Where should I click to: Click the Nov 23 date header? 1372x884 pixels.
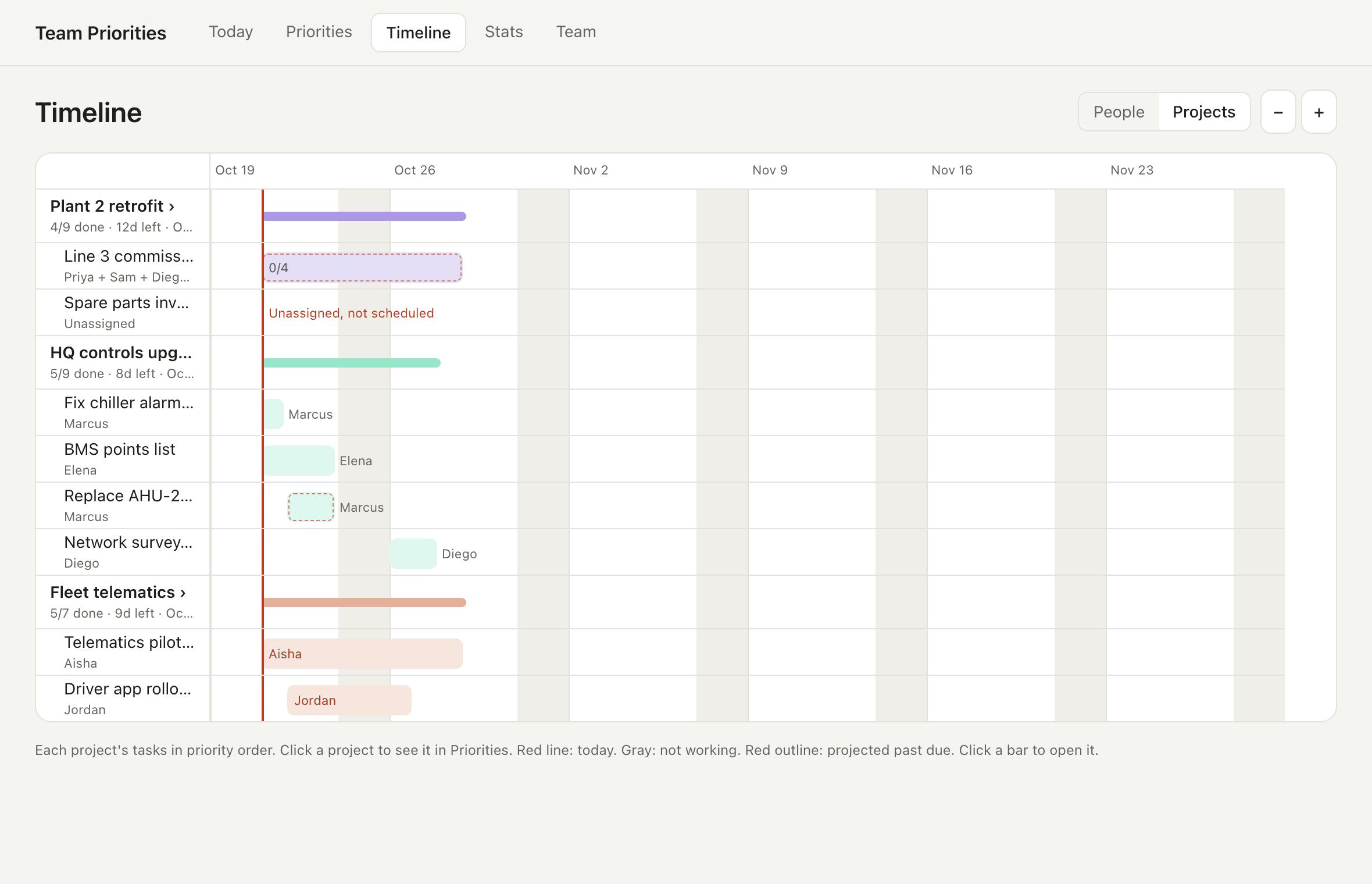[x=1132, y=170]
